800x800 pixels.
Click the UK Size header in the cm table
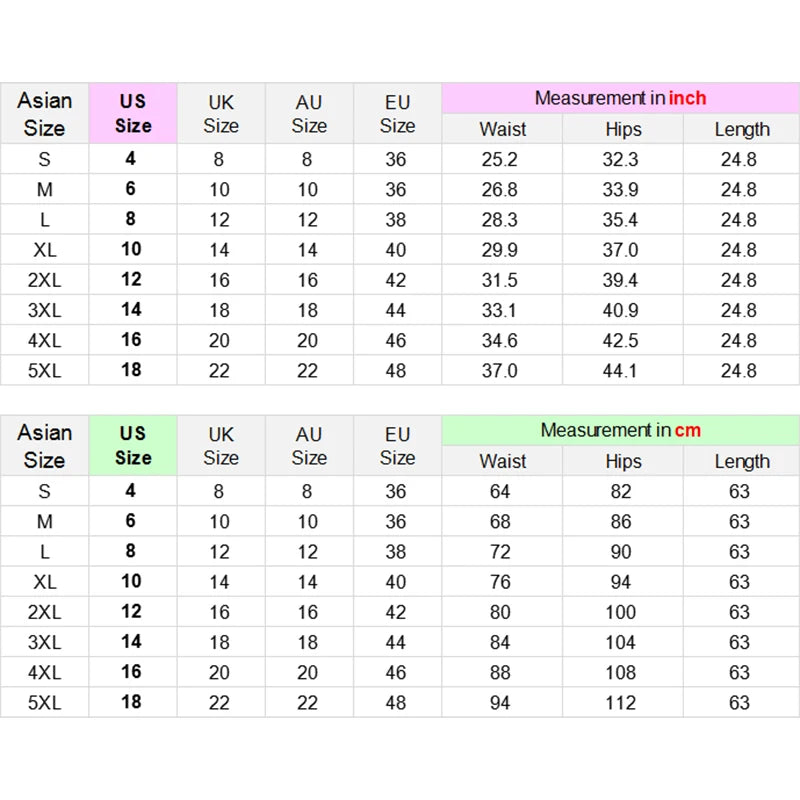click(221, 445)
